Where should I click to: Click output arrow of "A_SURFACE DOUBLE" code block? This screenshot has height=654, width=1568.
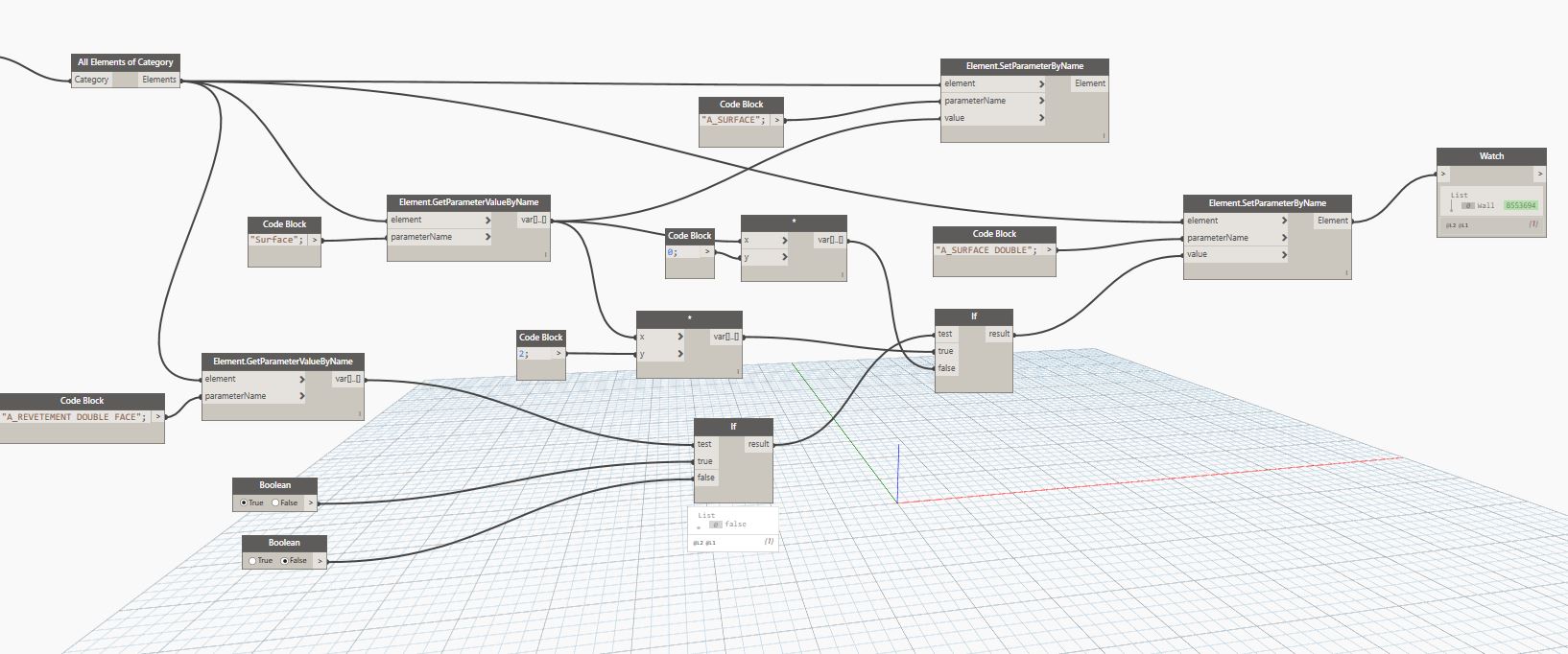1049,249
